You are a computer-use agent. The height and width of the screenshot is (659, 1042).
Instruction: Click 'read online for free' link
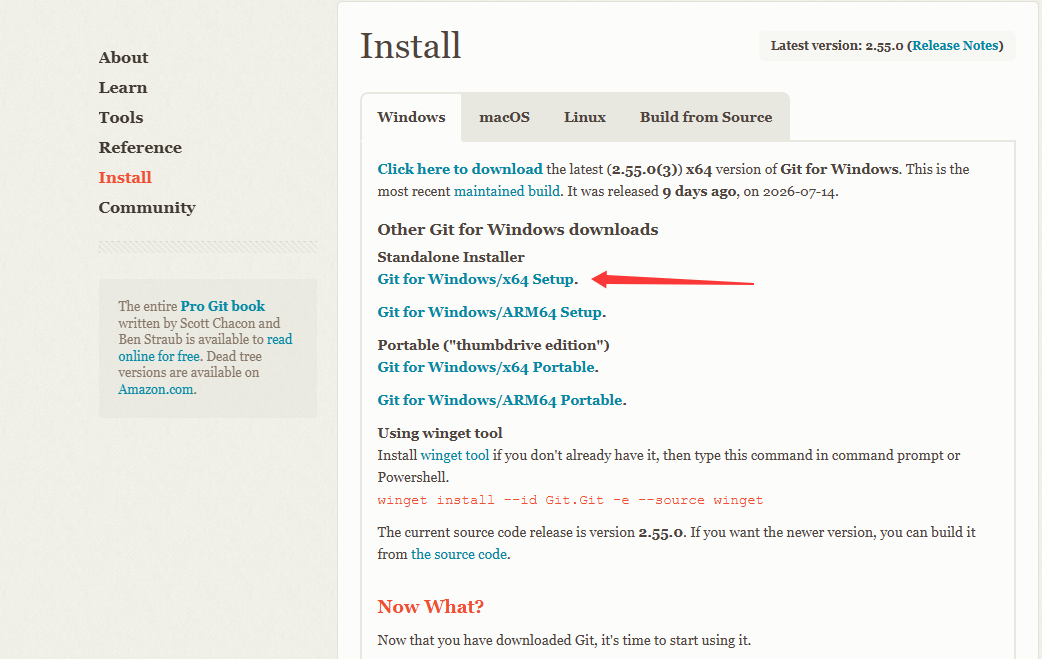(205, 347)
